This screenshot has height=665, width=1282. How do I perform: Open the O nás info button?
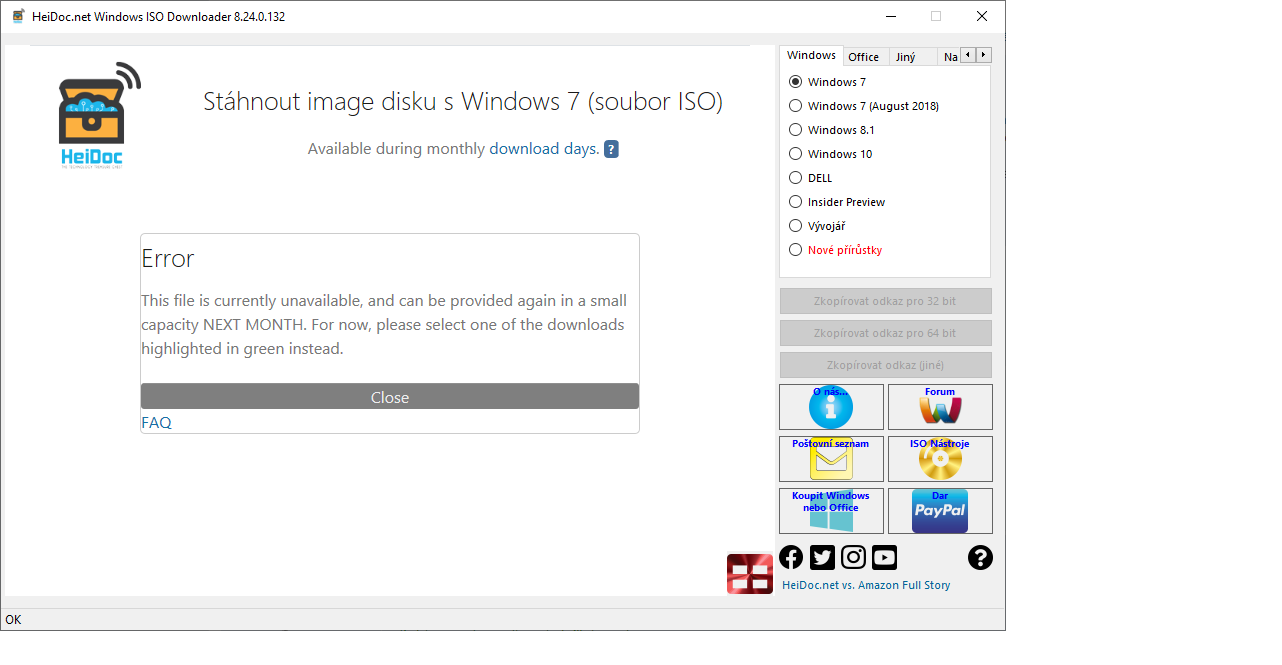[831, 407]
